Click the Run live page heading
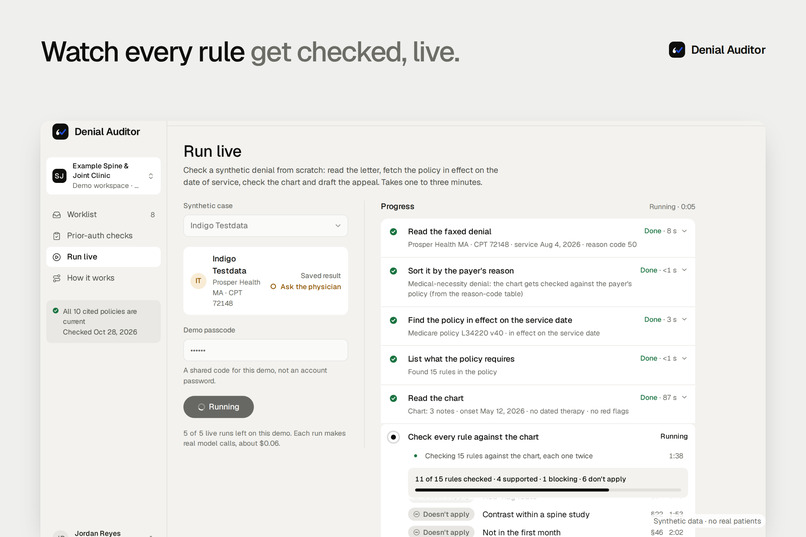 tap(212, 152)
